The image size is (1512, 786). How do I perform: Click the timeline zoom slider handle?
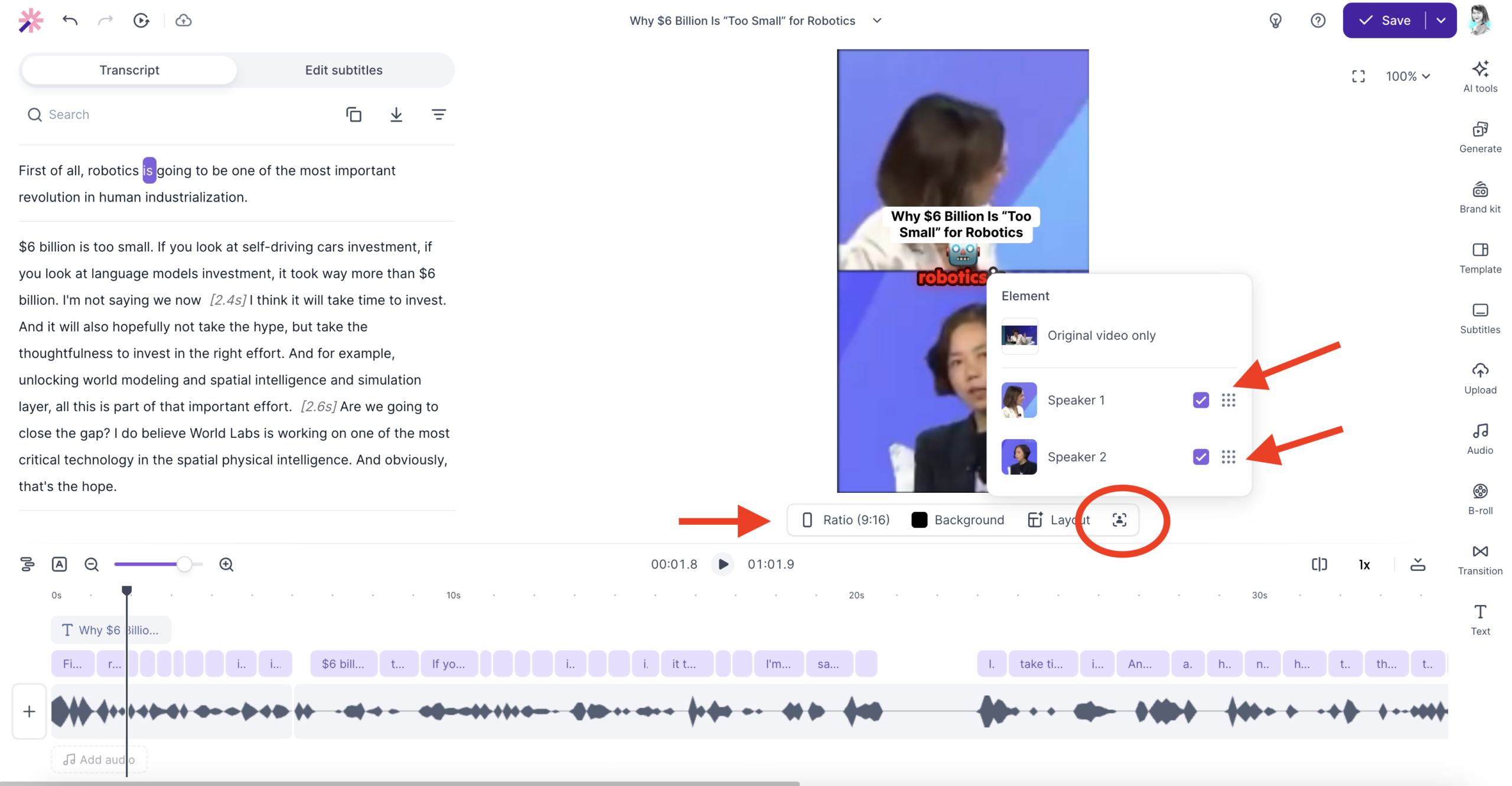pos(184,564)
